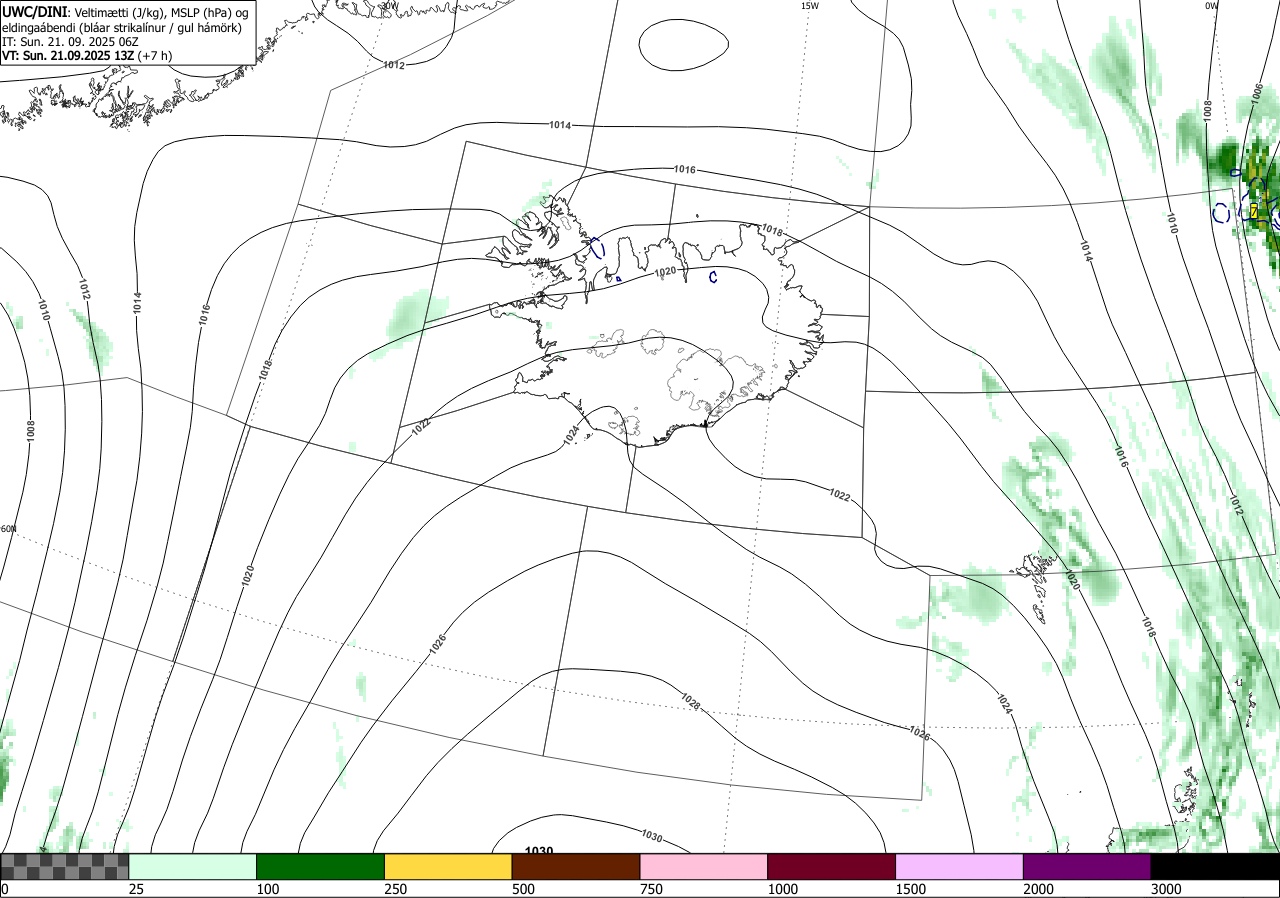Choose the light purple 1500–2000 legend swatch
The width and height of the screenshot is (1280, 898).
click(960, 866)
